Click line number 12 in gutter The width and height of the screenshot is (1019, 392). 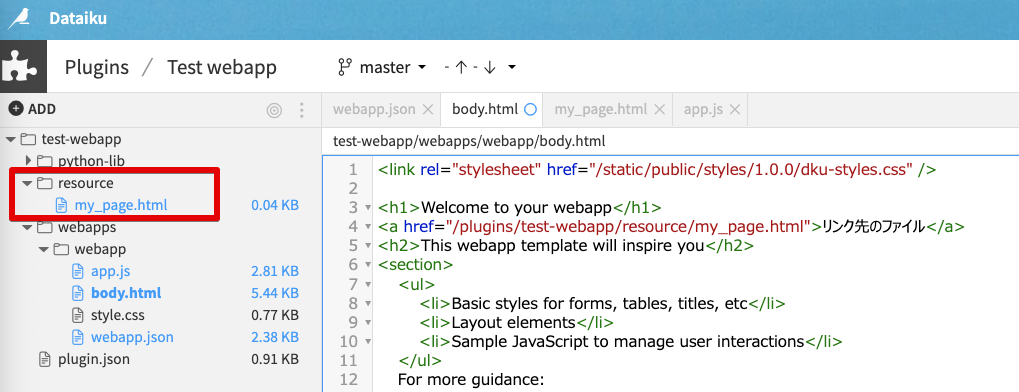348,379
